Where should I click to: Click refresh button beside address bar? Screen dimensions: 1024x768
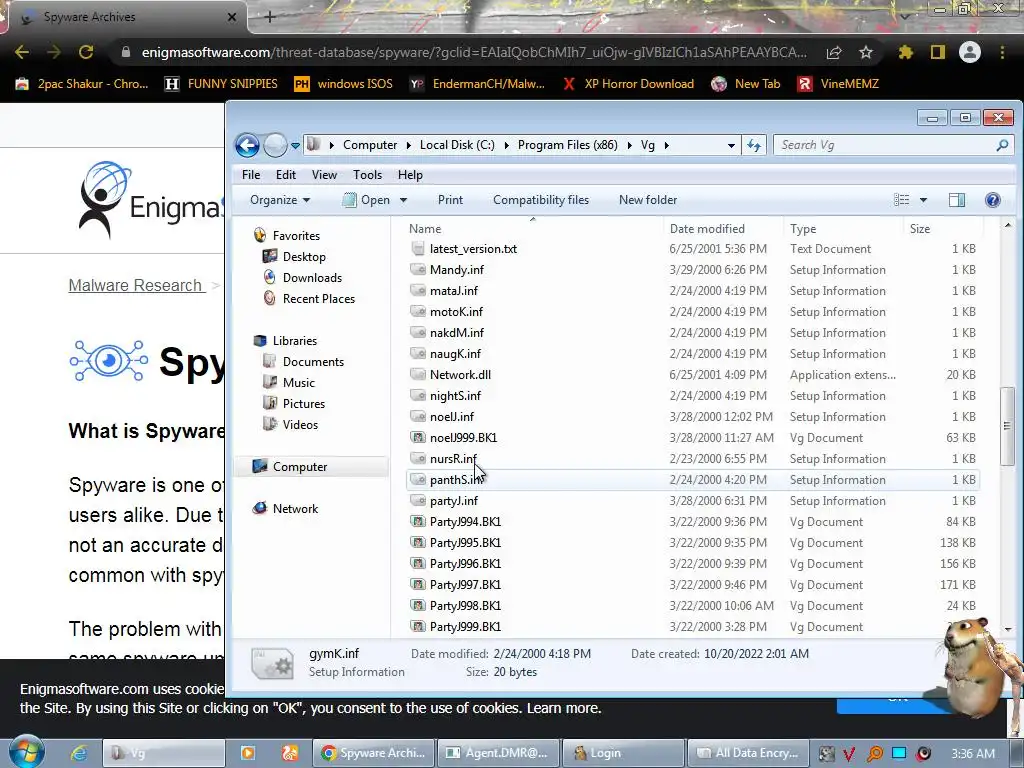754,146
